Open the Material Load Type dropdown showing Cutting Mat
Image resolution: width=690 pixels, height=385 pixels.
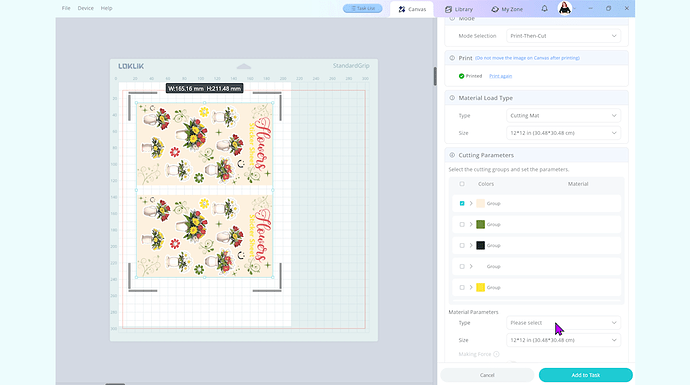[x=563, y=115]
